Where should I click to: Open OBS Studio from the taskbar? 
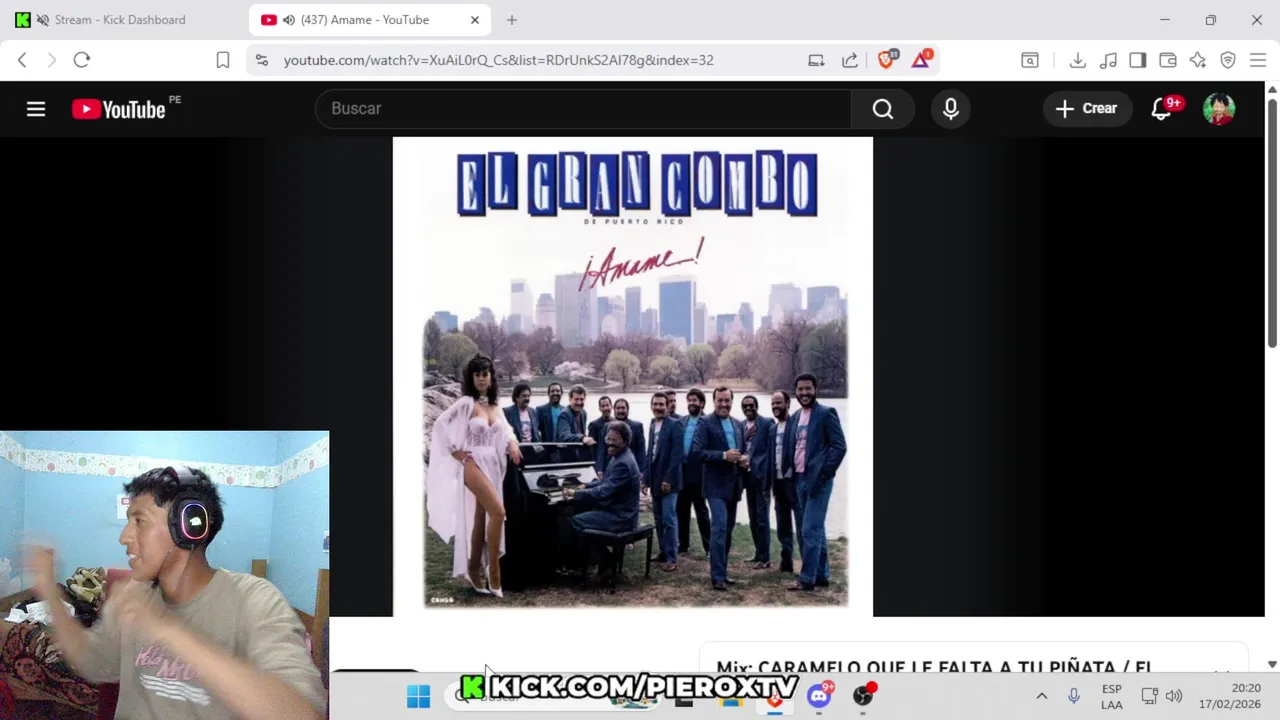(x=863, y=695)
